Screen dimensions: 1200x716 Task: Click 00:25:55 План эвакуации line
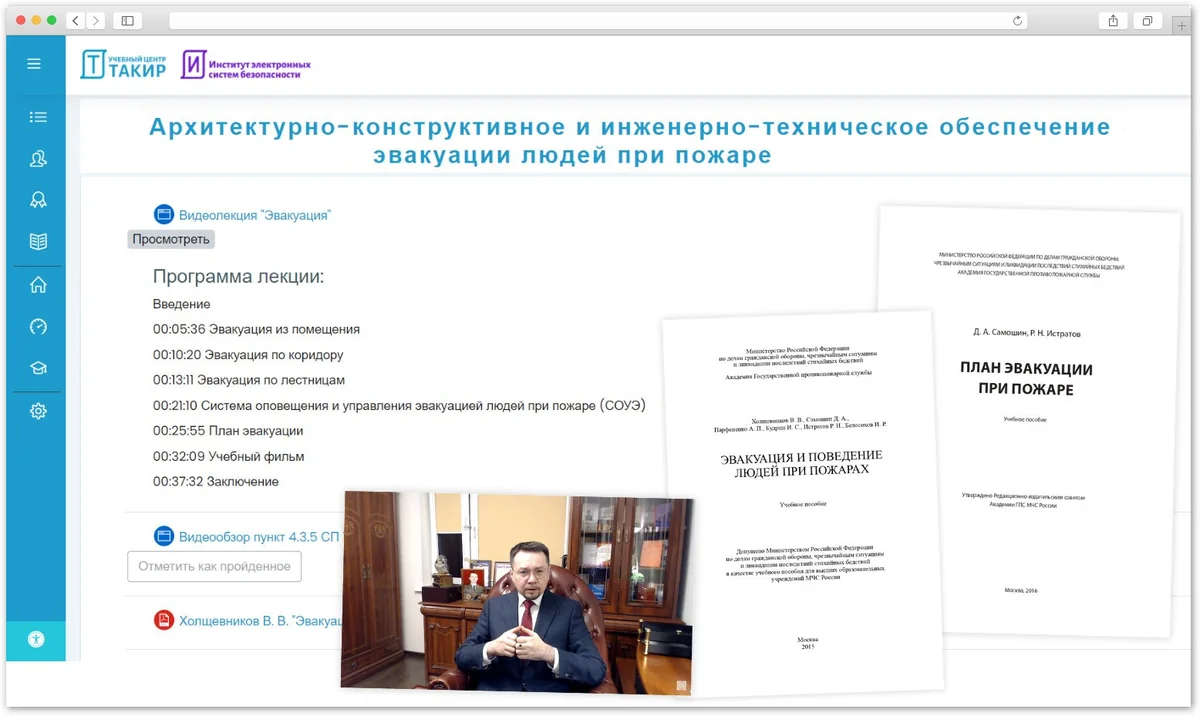(x=228, y=431)
